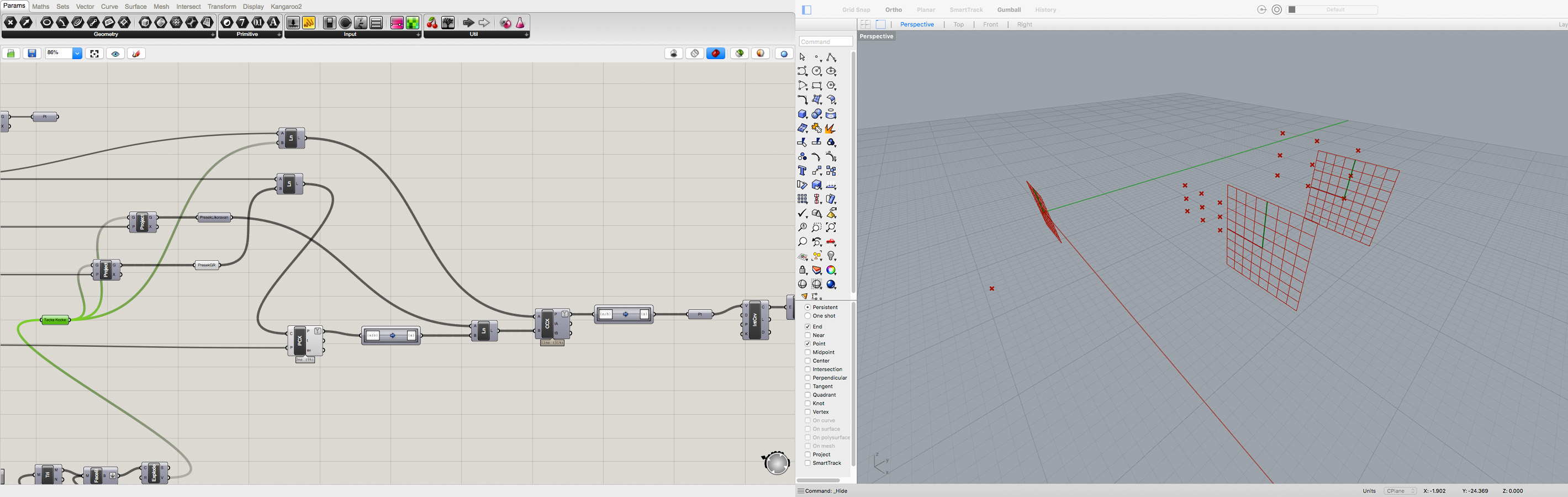
Task: Toggle the red shaded preview mode
Action: (716, 54)
